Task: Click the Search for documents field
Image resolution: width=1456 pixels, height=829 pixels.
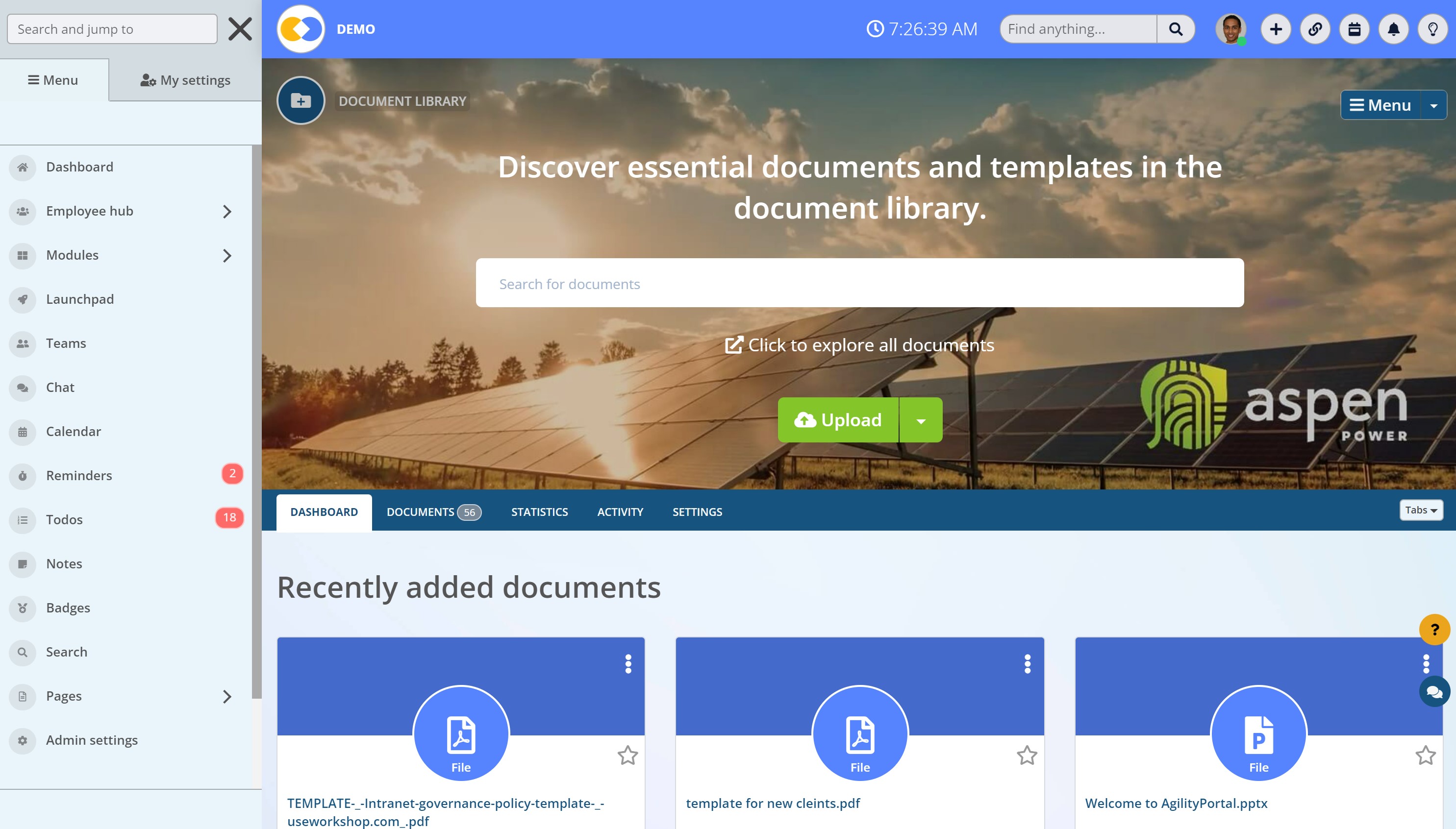Action: [859, 284]
